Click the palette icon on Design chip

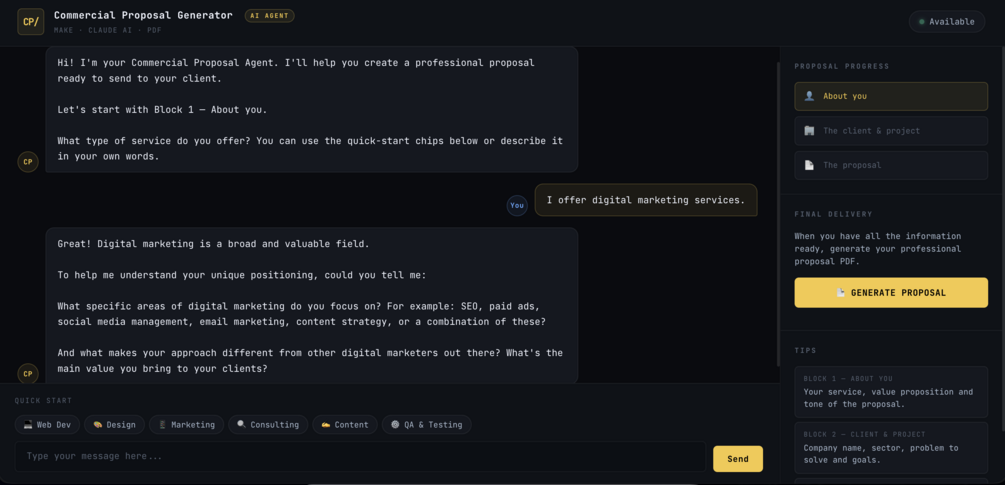pos(97,425)
